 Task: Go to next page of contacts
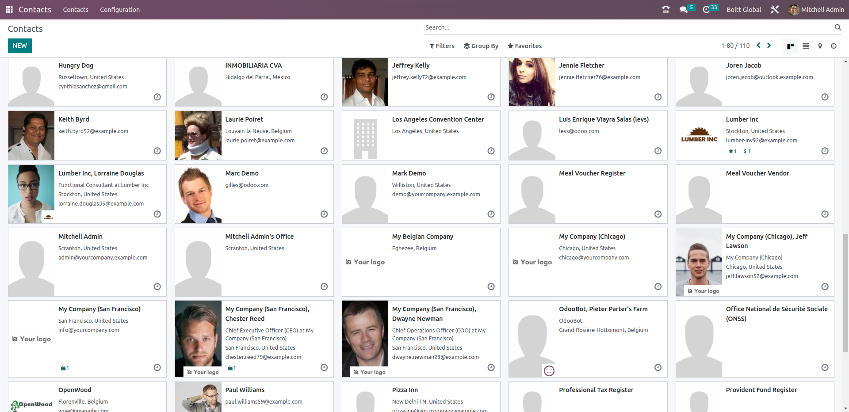click(770, 46)
